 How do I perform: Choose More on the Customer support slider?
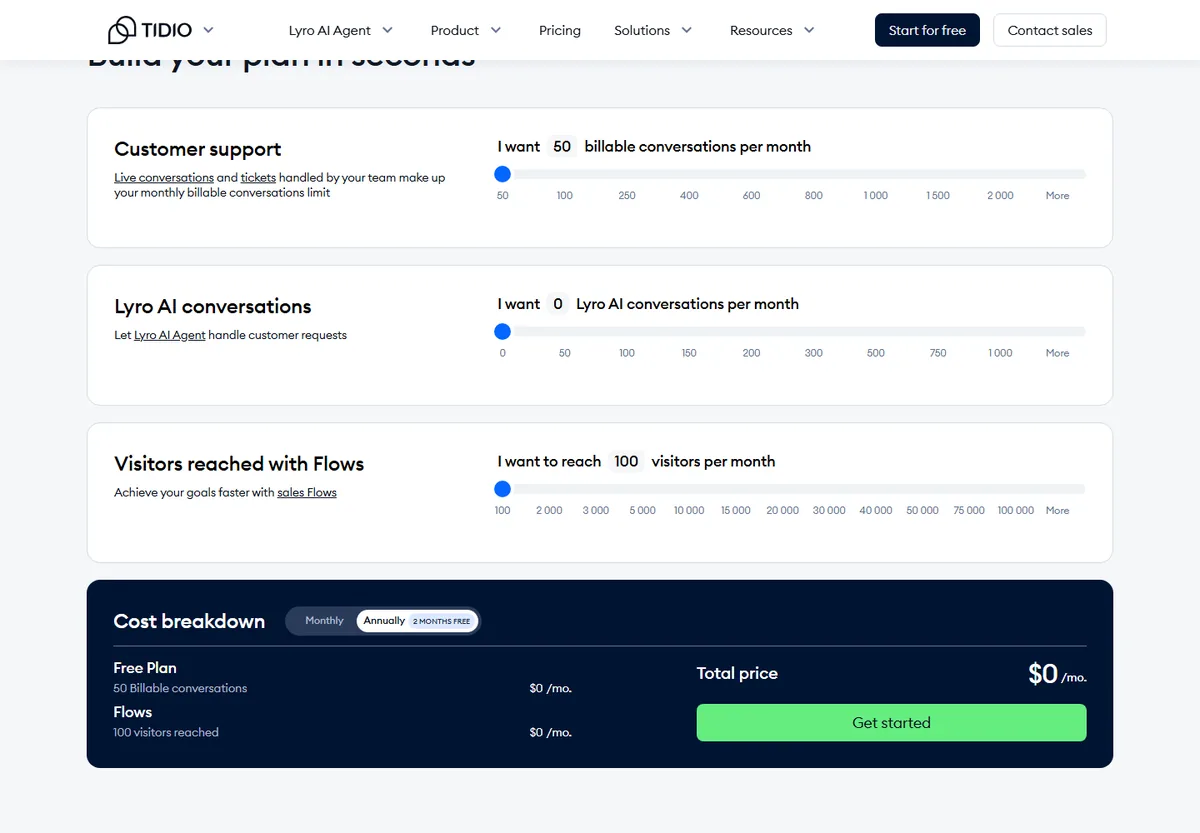pos(1057,195)
